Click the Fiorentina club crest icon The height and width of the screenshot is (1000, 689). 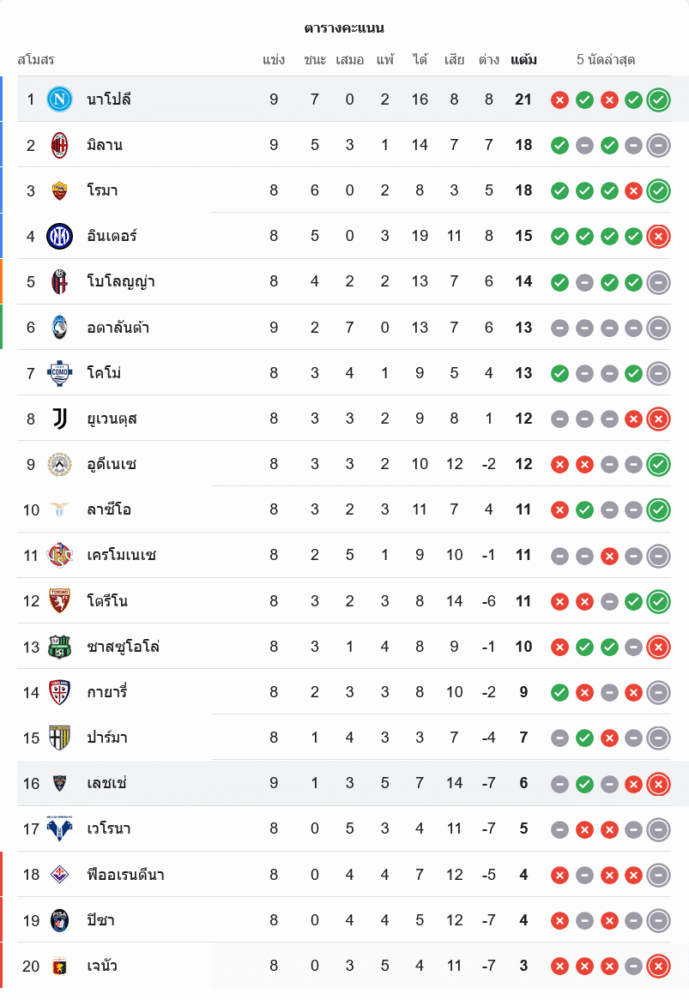[x=60, y=875]
